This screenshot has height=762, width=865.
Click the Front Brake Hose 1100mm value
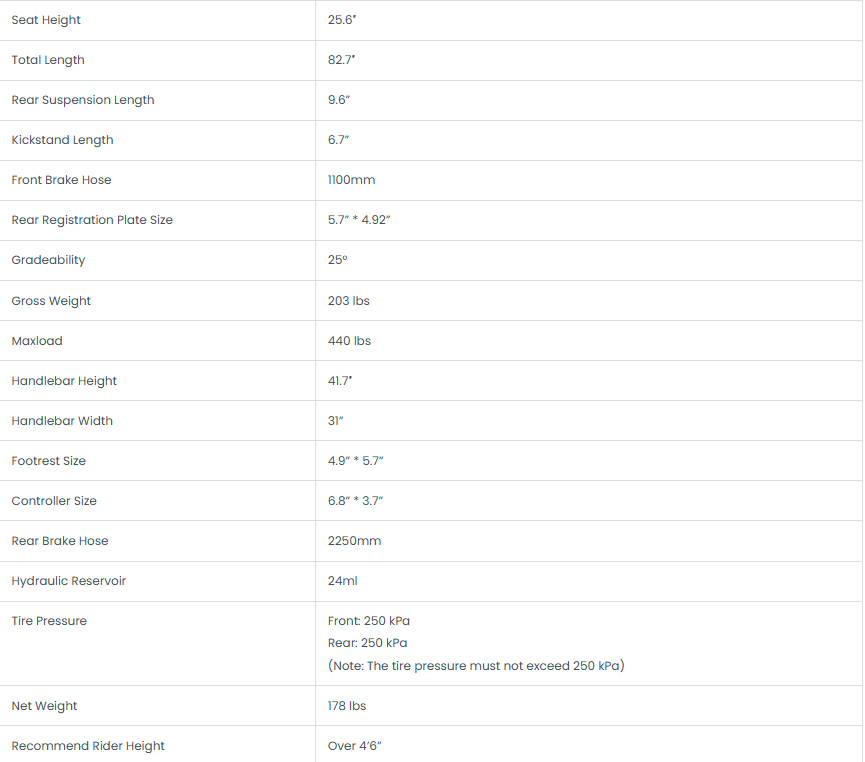(x=351, y=180)
